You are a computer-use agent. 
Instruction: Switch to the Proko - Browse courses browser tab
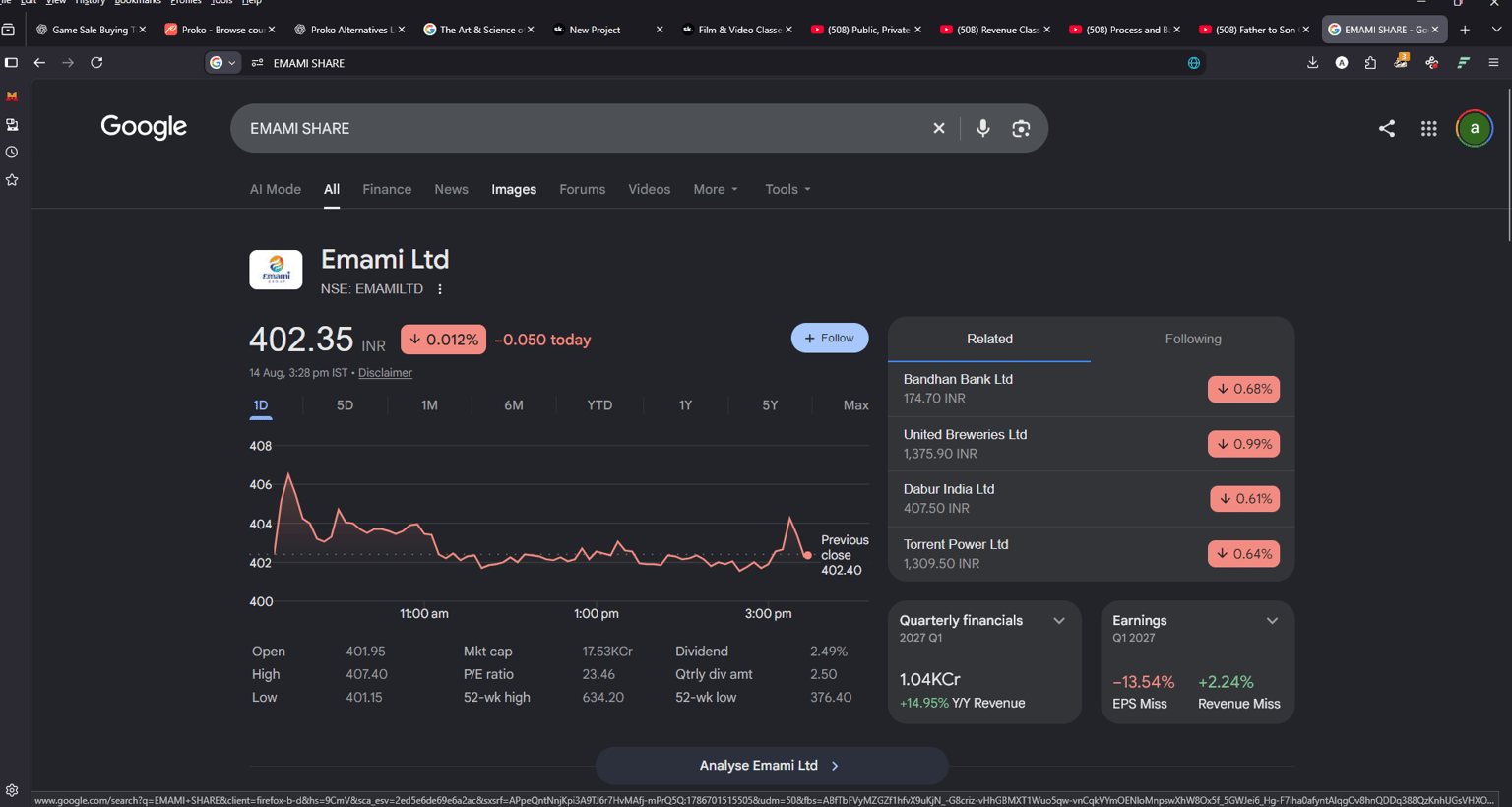(x=220, y=30)
